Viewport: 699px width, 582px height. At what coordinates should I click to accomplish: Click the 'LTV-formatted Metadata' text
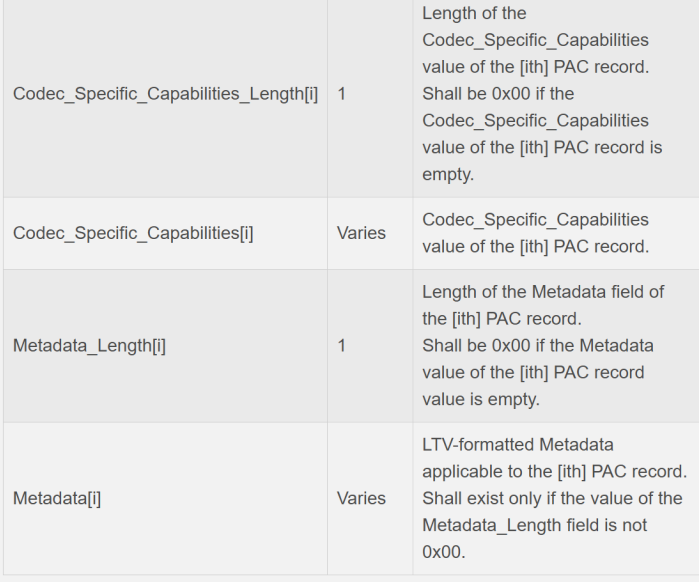pyautogui.click(x=518, y=444)
